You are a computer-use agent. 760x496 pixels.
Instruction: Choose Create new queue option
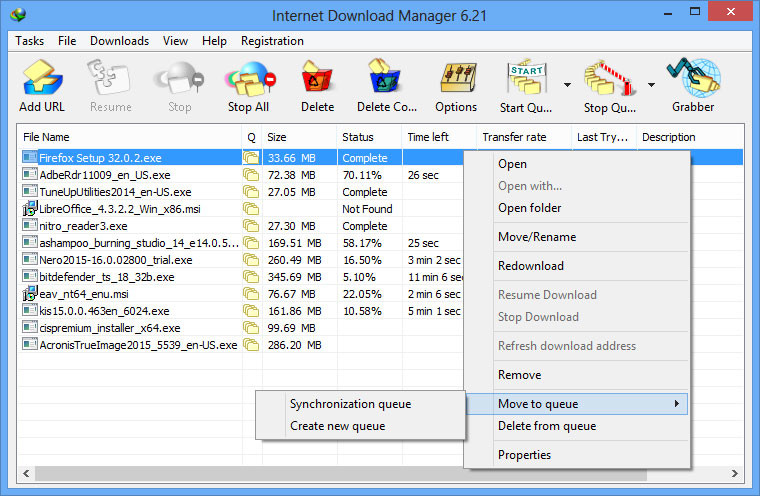pyautogui.click(x=337, y=426)
